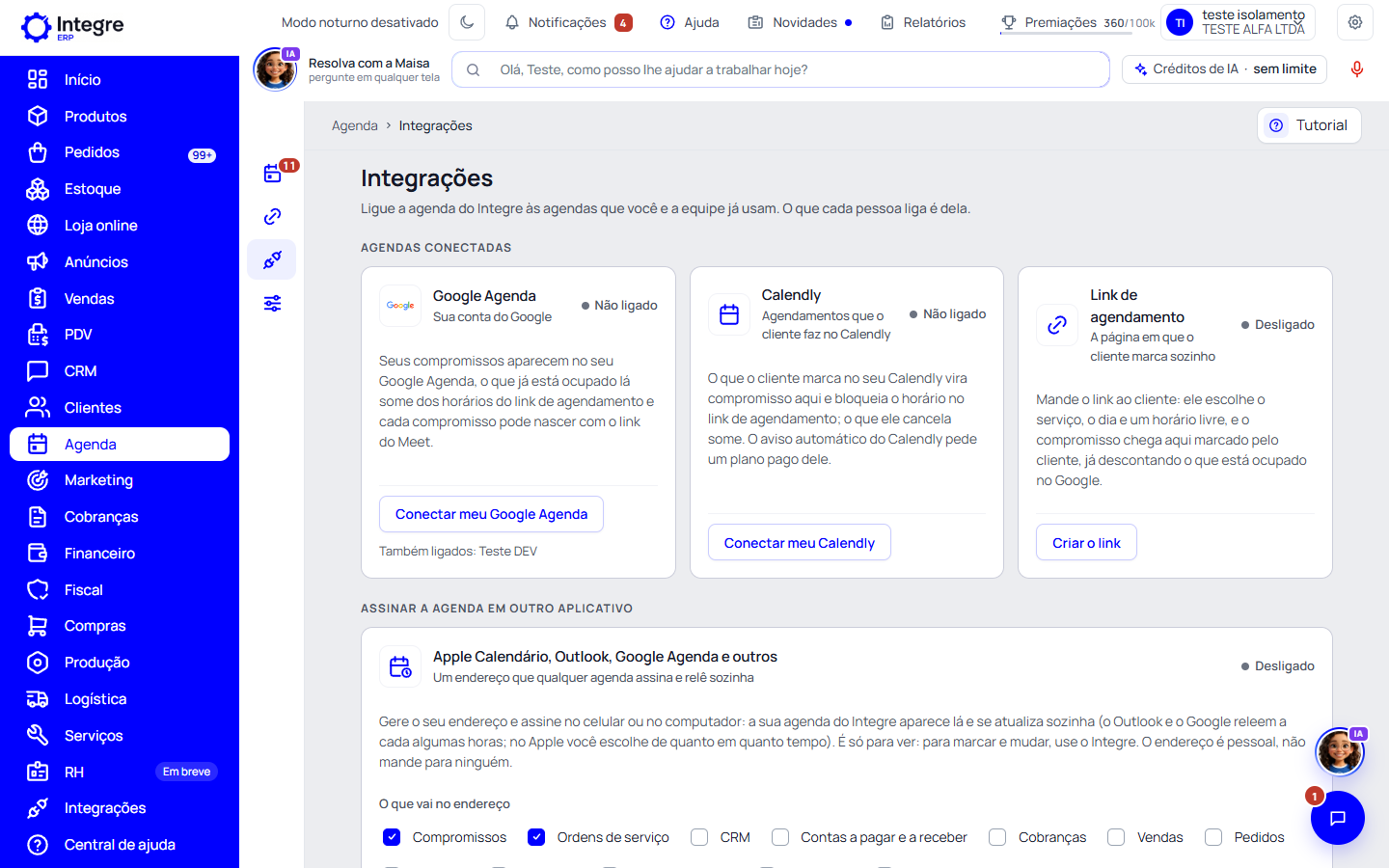
Task: Go to Agenda breadcrumb
Action: [355, 125]
